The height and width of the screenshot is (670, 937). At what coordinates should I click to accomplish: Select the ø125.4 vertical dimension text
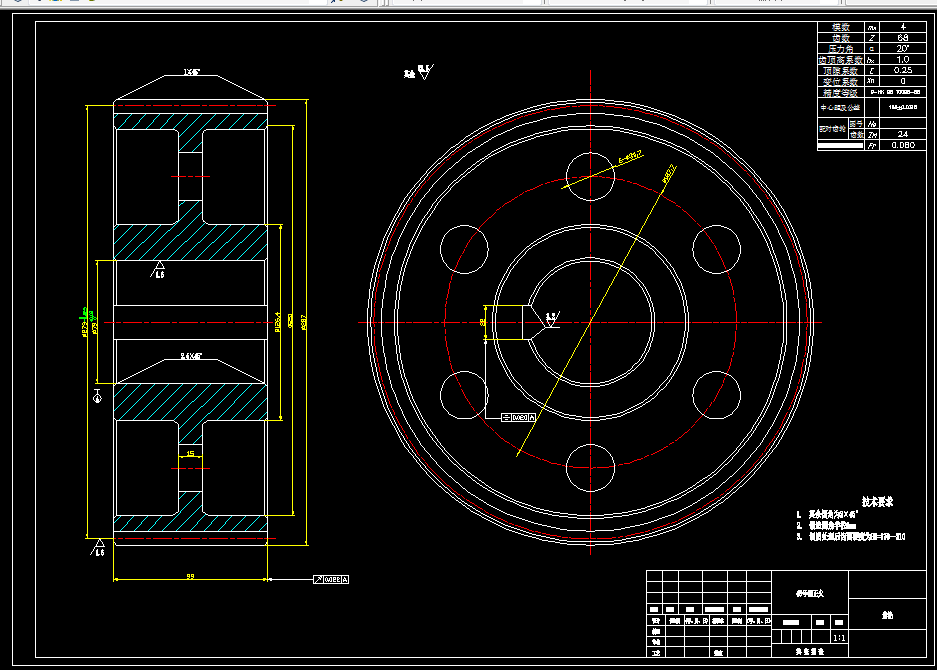tap(277, 322)
